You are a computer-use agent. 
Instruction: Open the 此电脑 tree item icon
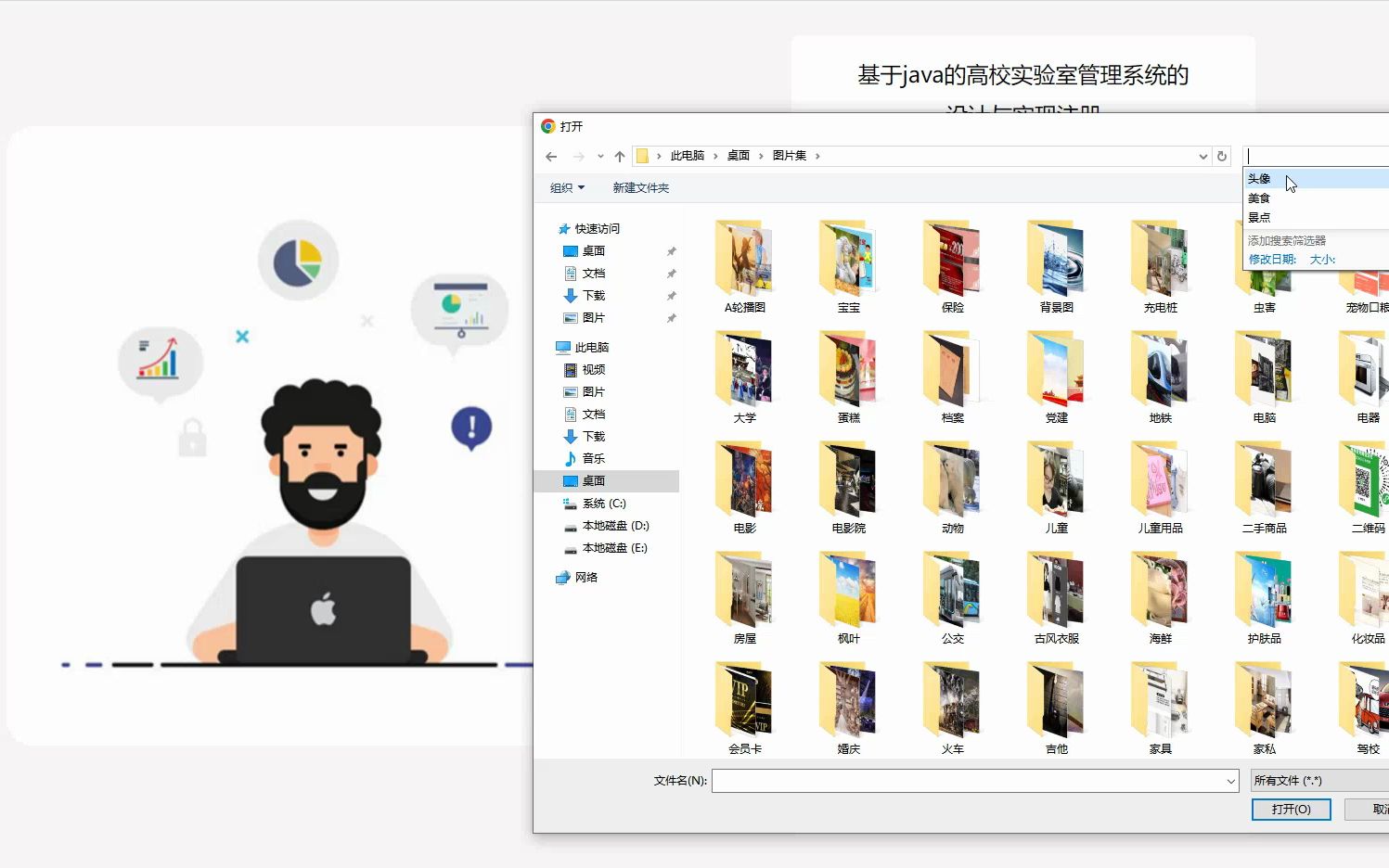562,346
